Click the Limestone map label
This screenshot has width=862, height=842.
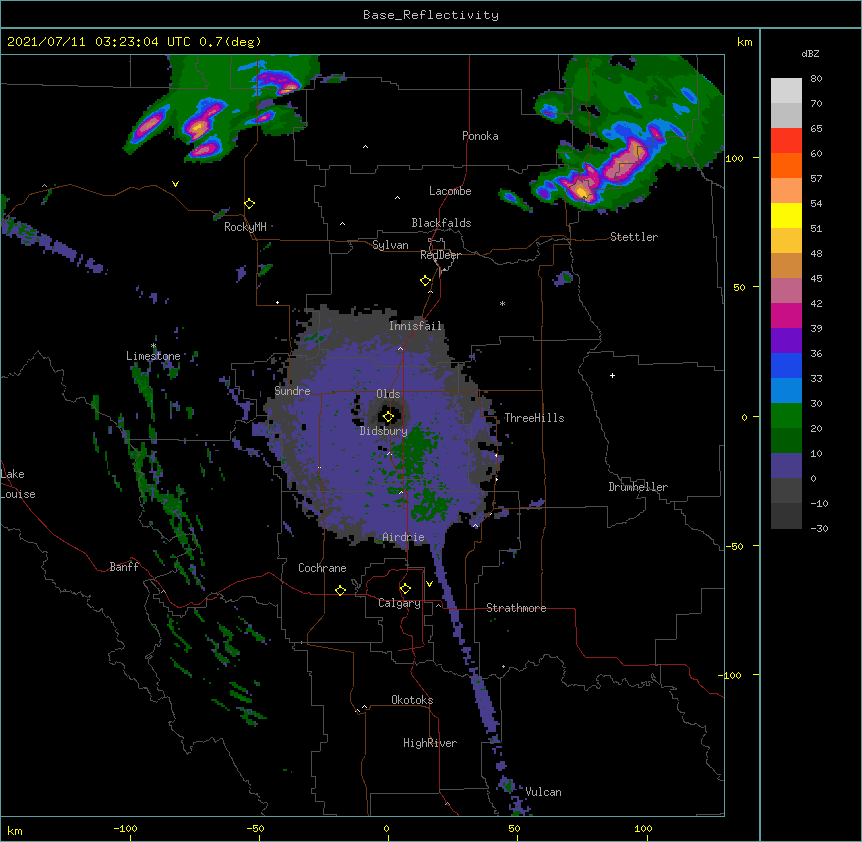[153, 356]
